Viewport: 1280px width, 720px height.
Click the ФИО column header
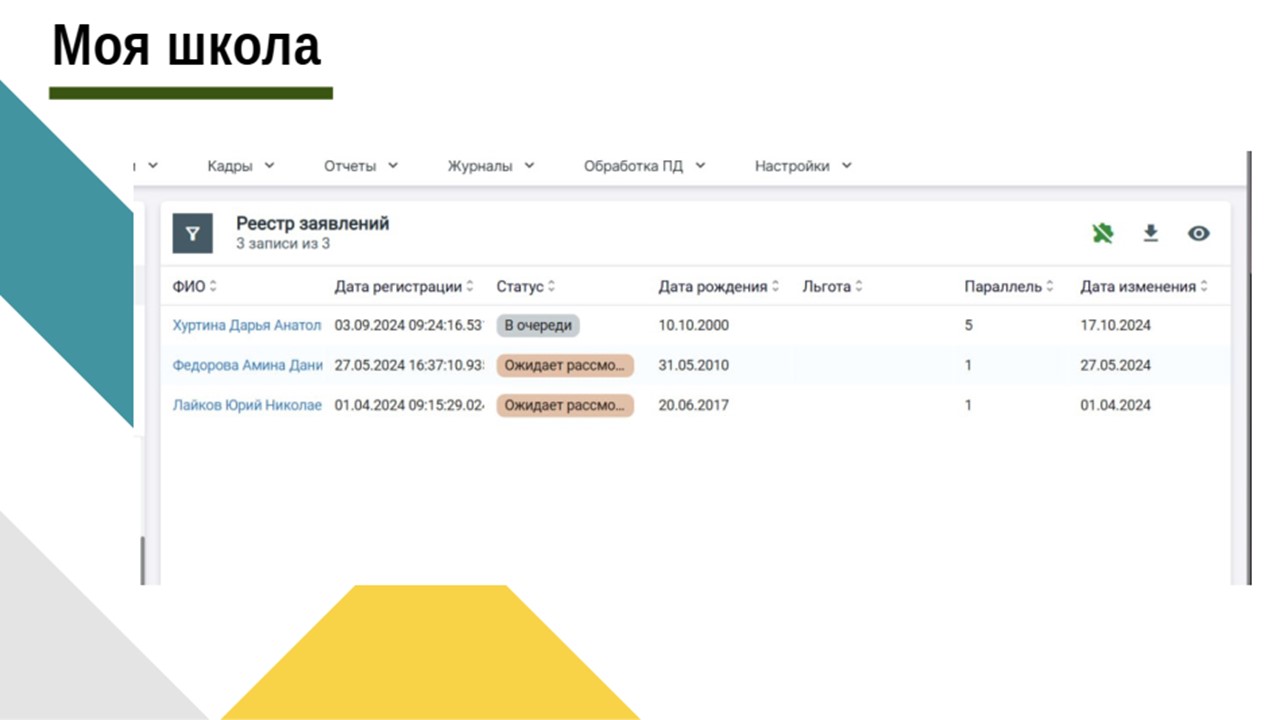tap(189, 287)
